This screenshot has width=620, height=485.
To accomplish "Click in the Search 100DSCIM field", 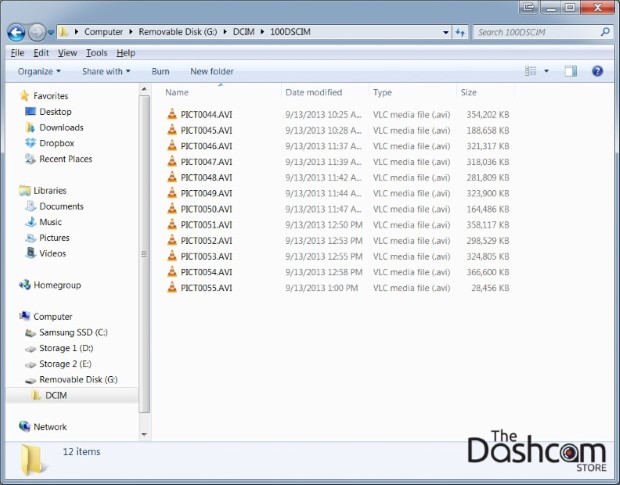I will pyautogui.click(x=536, y=32).
